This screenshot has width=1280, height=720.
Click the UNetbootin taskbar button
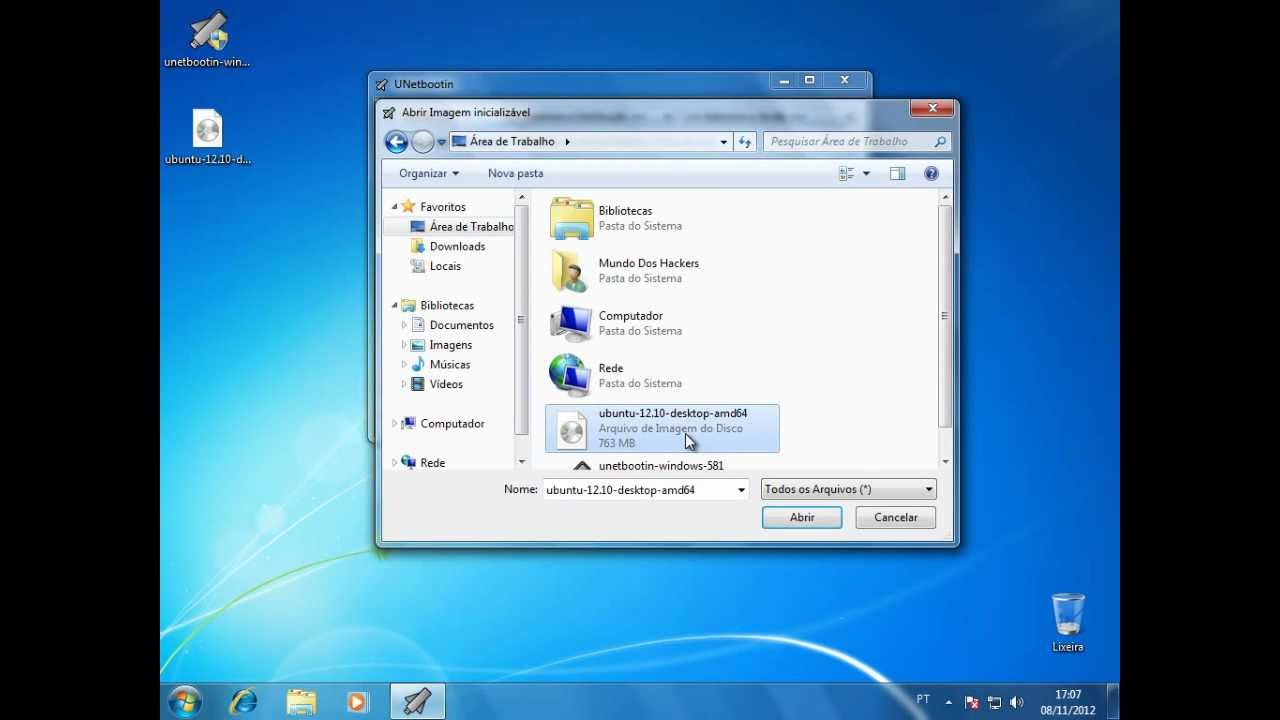(417, 702)
